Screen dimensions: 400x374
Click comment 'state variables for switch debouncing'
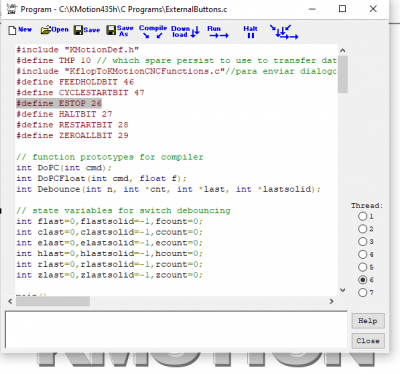(x=123, y=211)
